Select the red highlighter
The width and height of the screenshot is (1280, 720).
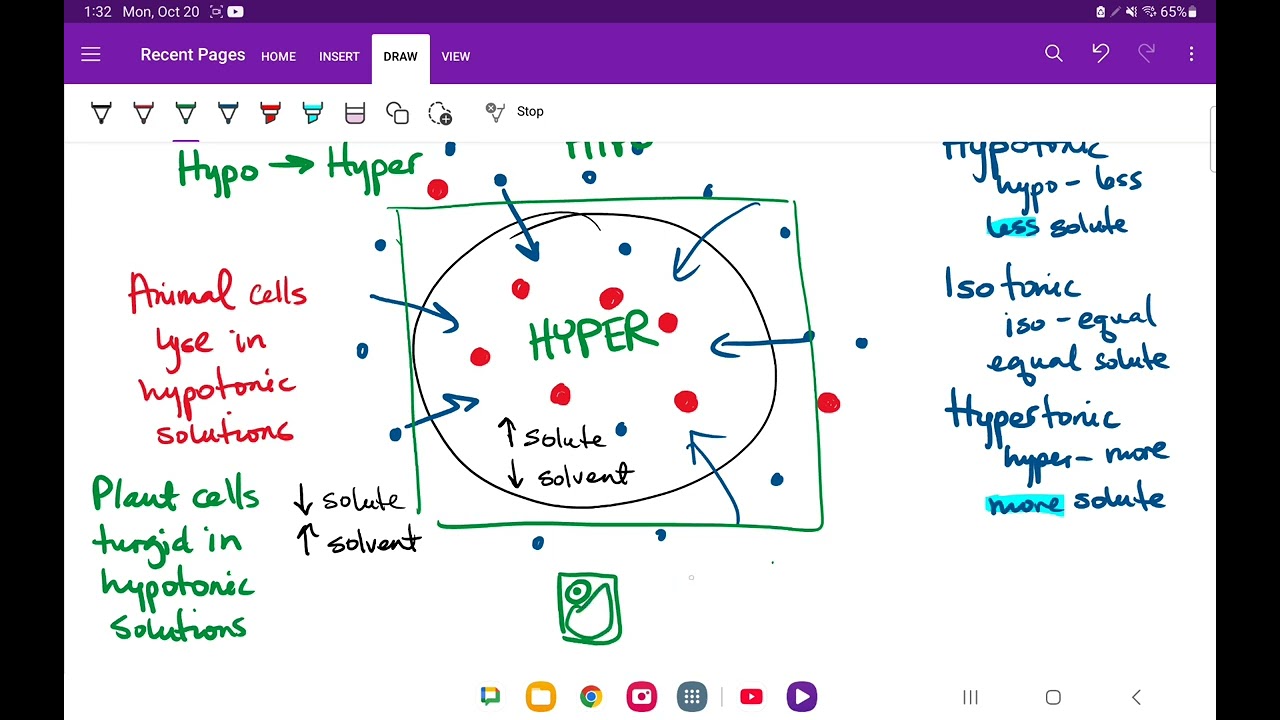270,113
